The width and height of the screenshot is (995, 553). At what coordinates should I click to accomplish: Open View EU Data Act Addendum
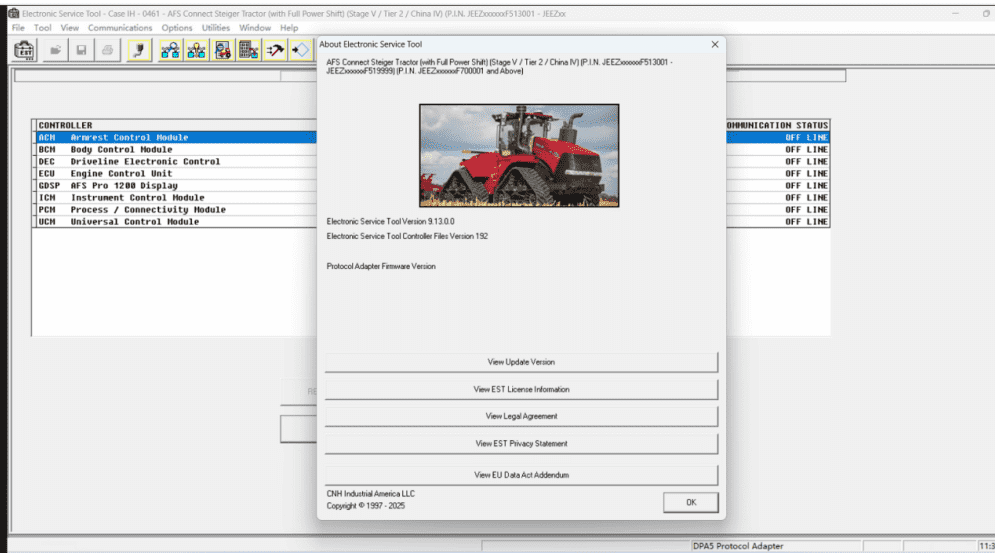pos(521,475)
